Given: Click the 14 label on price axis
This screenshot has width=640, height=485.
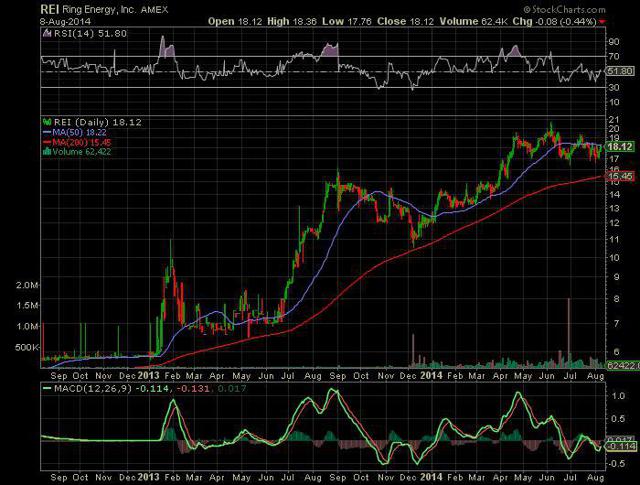Looking at the screenshot, I should [614, 194].
